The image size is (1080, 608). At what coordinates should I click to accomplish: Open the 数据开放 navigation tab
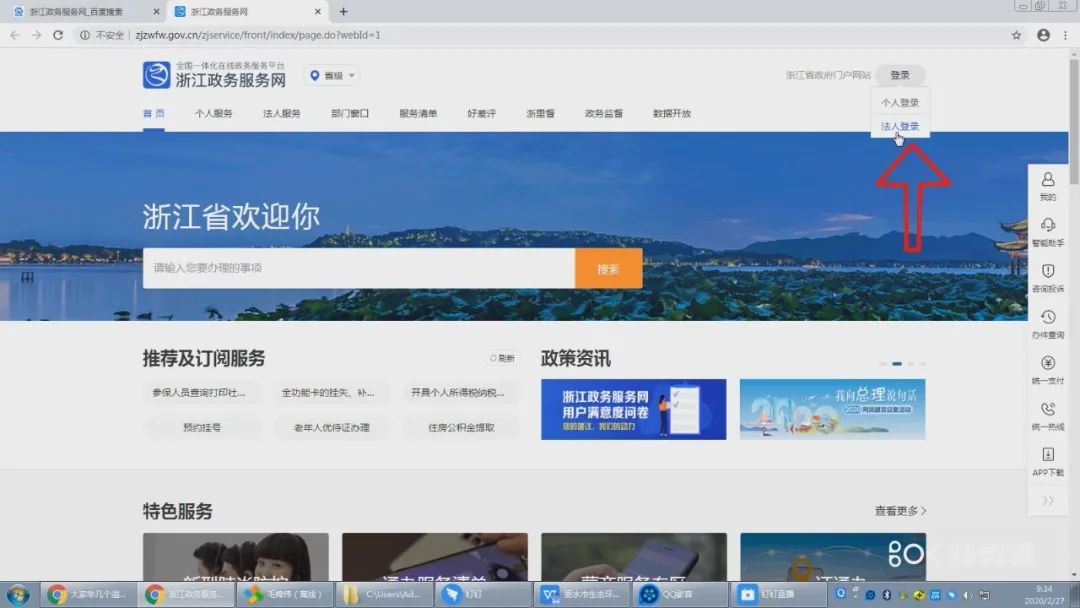coord(672,114)
